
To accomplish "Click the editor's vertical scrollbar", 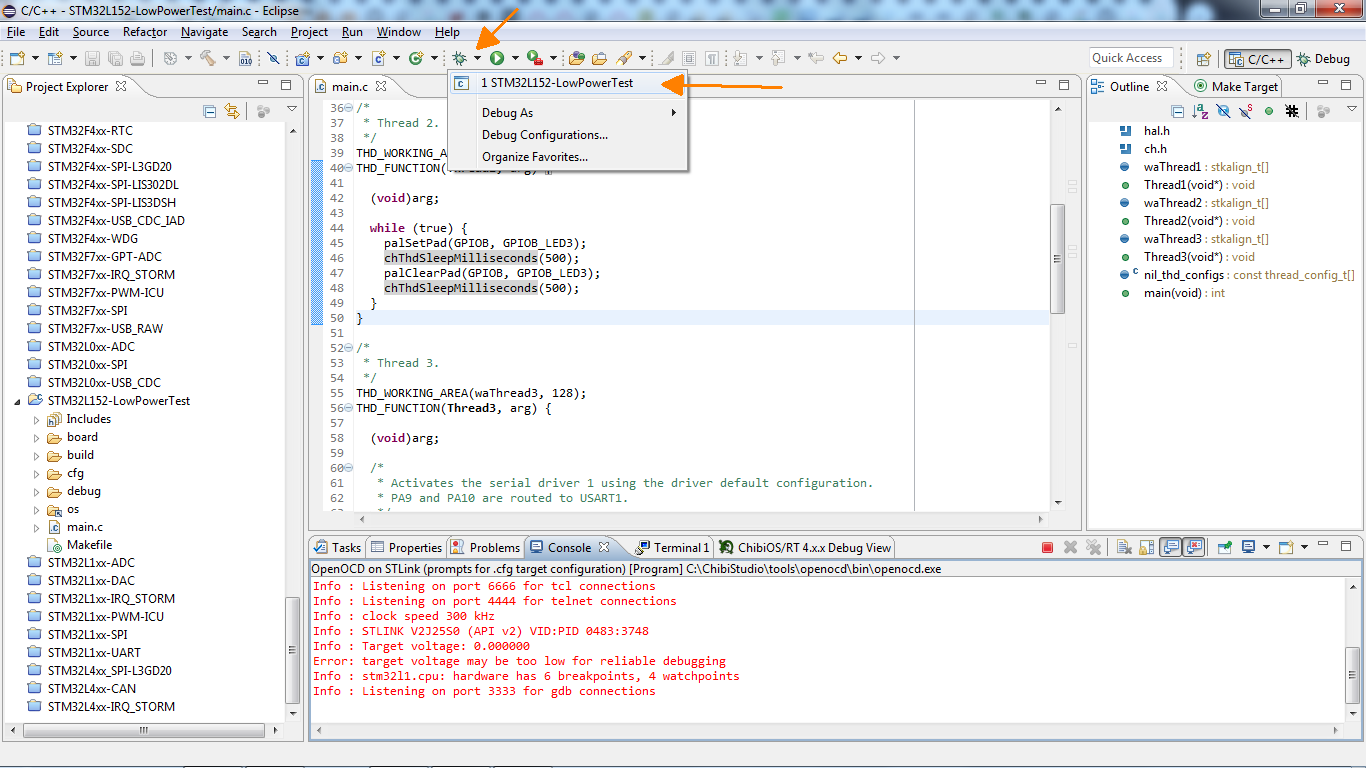I will click(x=1057, y=260).
